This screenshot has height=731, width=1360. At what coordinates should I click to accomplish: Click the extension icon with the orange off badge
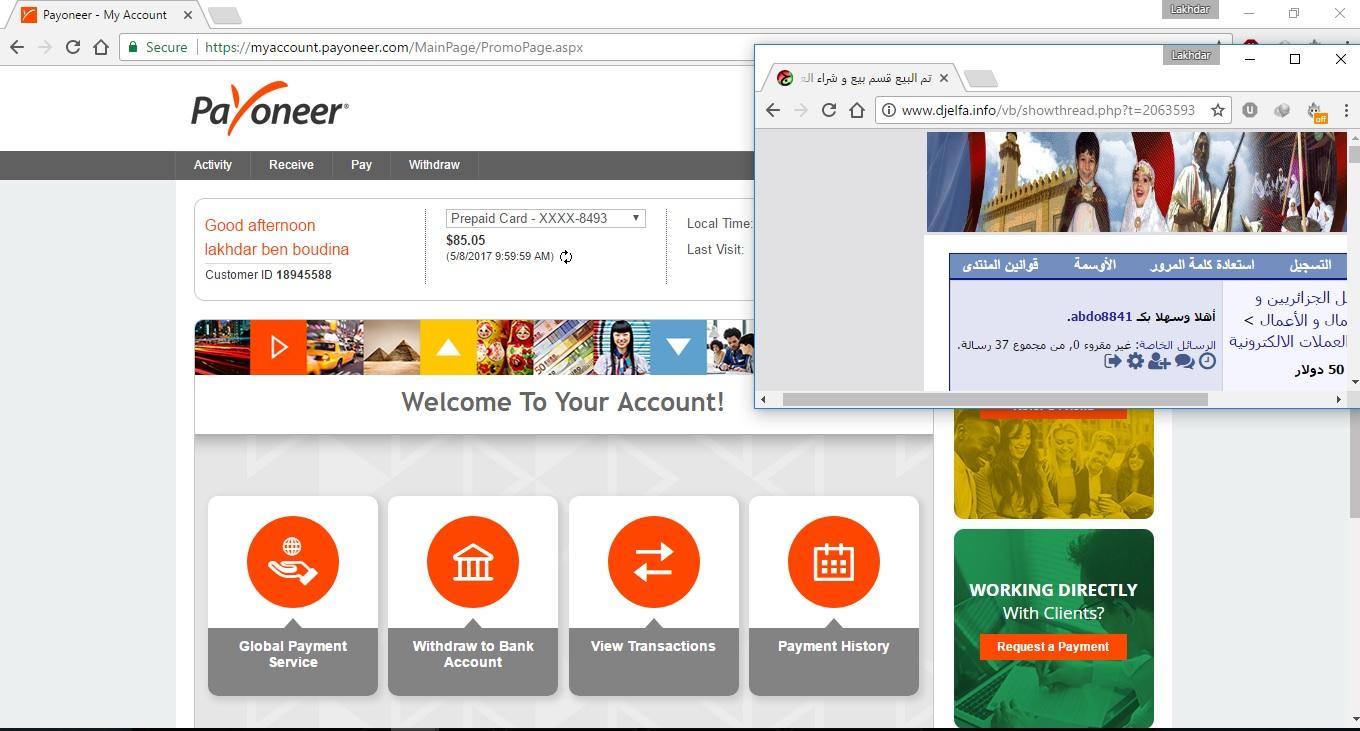(1316, 112)
